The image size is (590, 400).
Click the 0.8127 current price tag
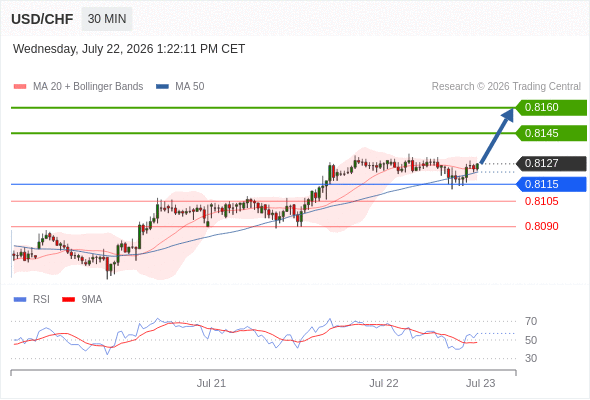(x=551, y=163)
